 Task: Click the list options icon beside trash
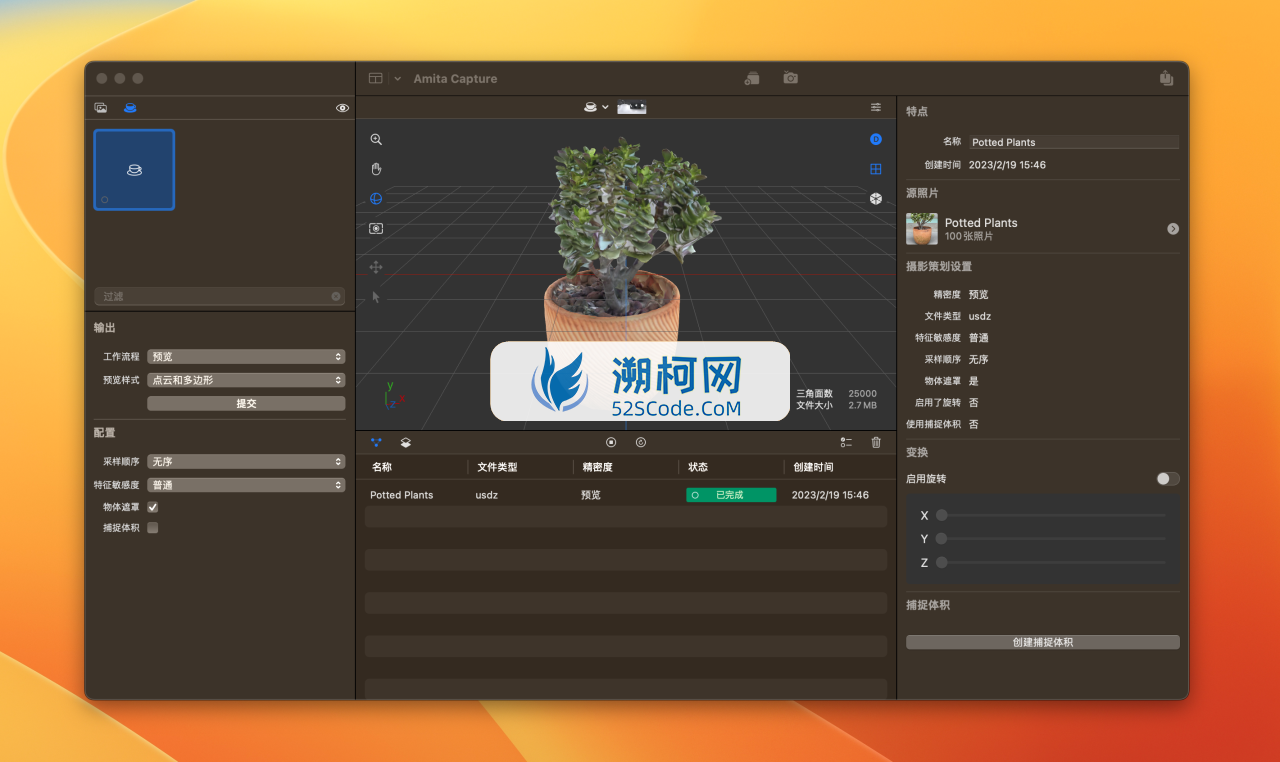(846, 442)
